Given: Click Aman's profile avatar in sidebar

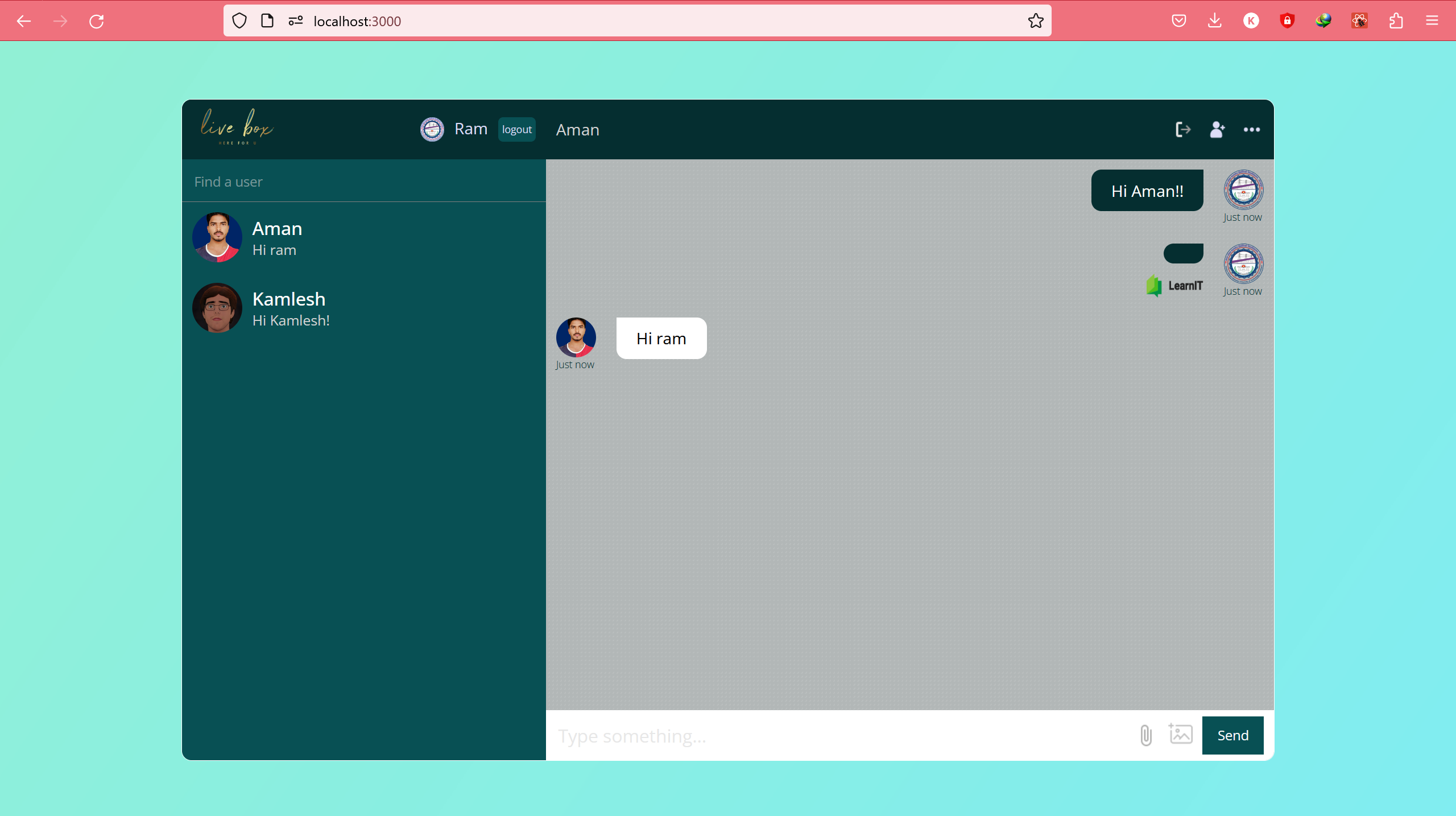Looking at the screenshot, I should click(217, 237).
